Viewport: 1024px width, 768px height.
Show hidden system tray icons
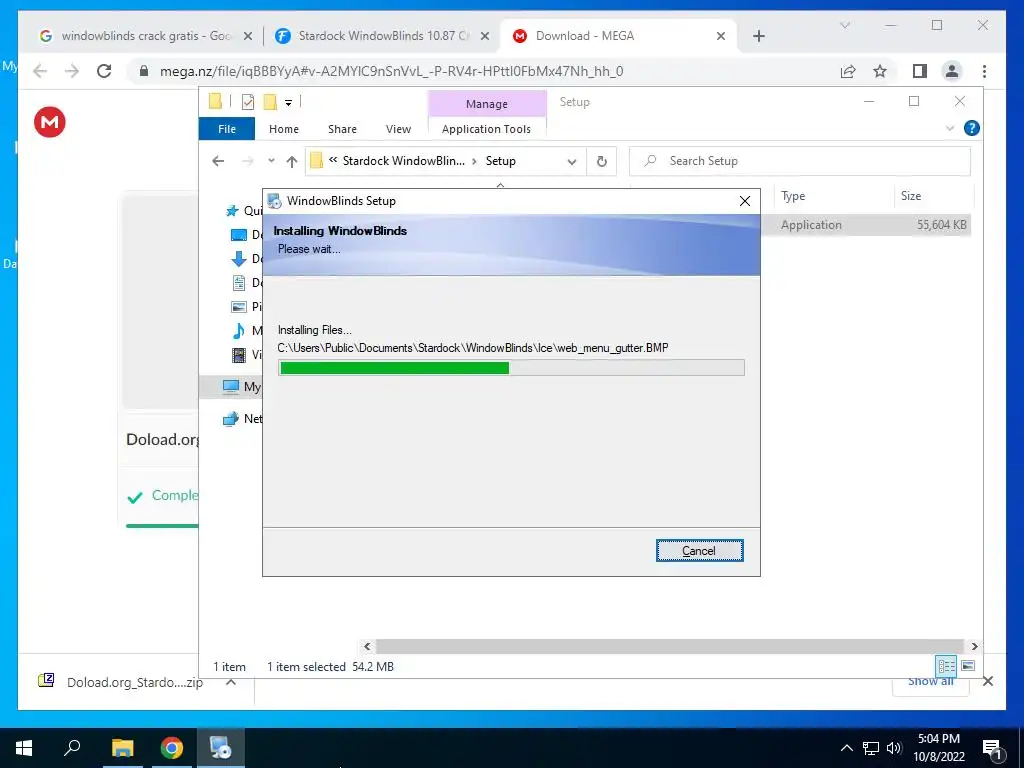pyautogui.click(x=846, y=748)
